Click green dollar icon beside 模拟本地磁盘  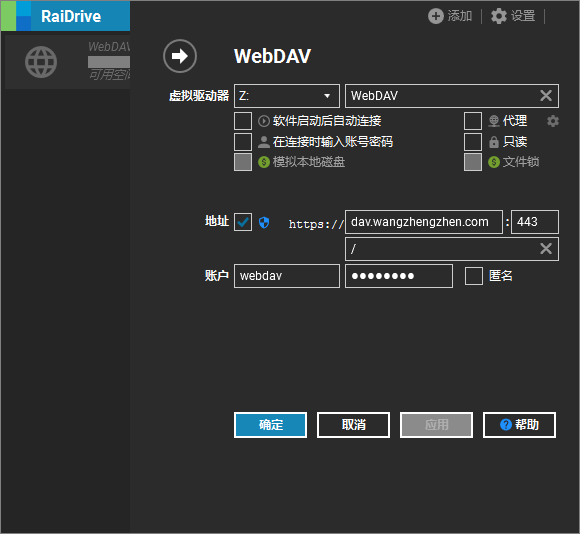264,162
